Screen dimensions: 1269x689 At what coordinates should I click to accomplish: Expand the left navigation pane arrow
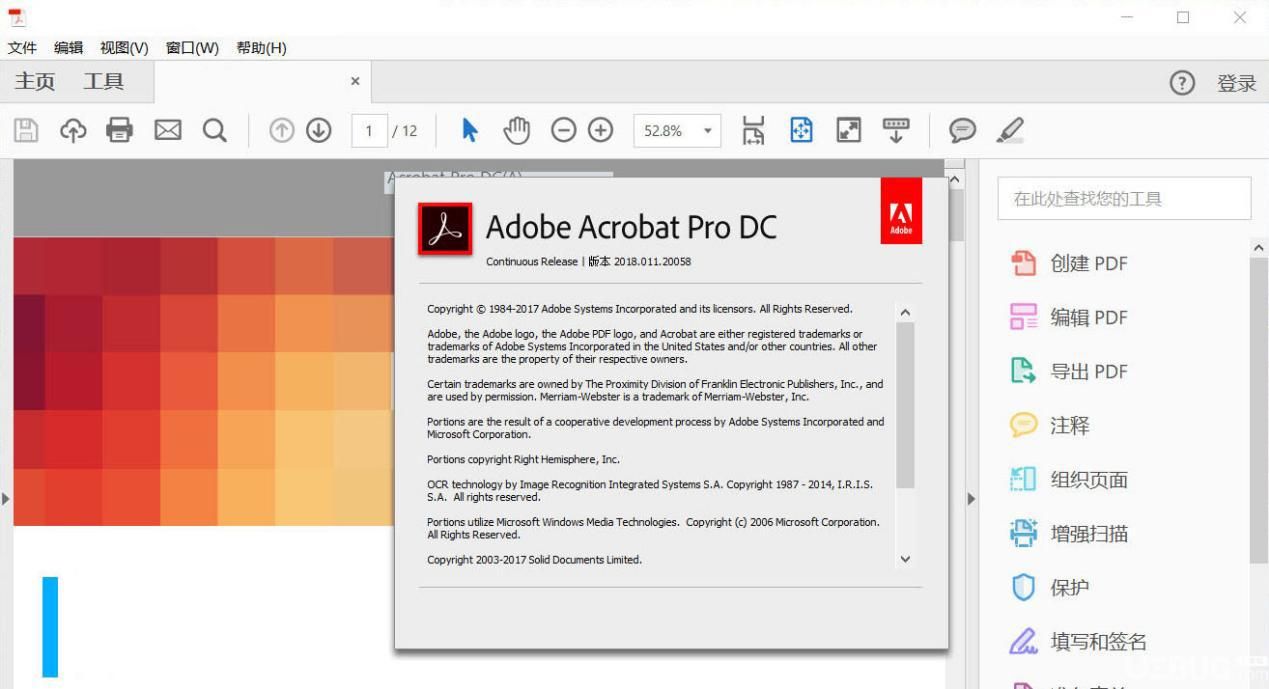tap(6, 497)
